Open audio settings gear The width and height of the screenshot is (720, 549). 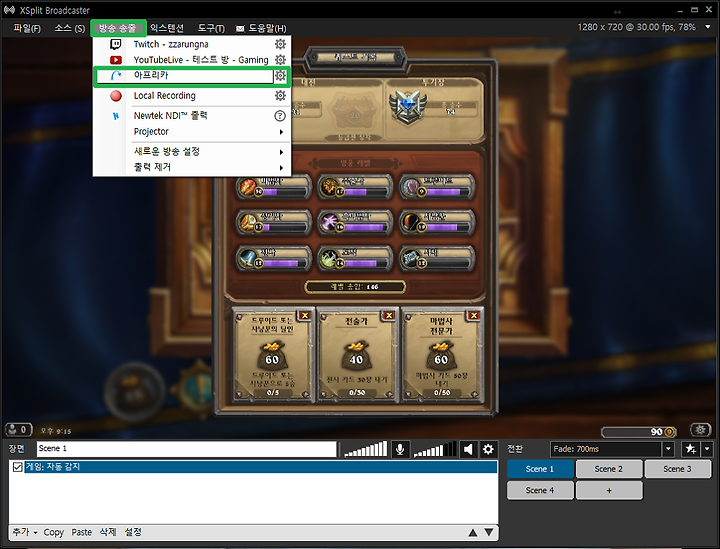coord(488,449)
